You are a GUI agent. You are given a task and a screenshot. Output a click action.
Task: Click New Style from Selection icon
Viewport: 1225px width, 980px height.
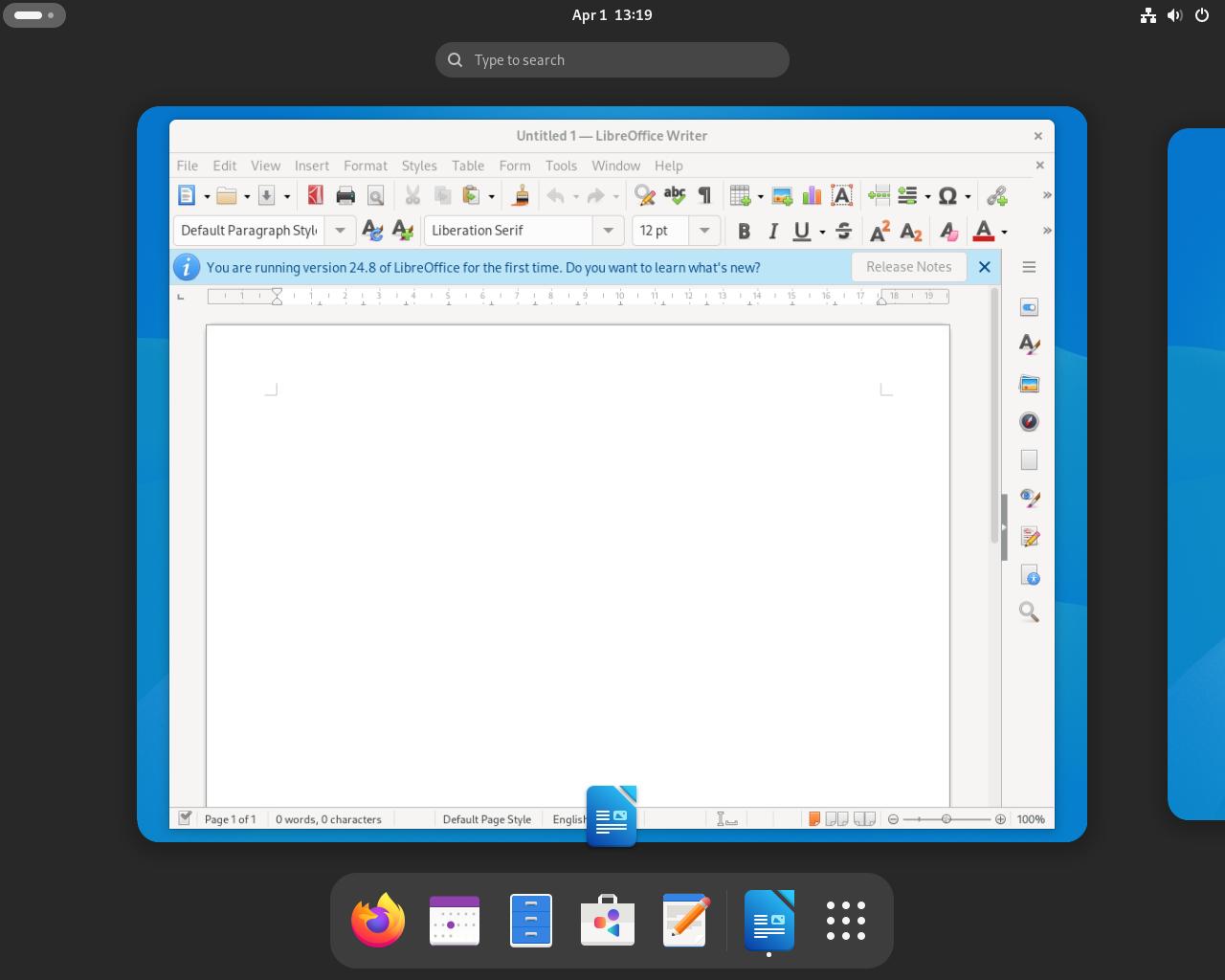coord(402,231)
